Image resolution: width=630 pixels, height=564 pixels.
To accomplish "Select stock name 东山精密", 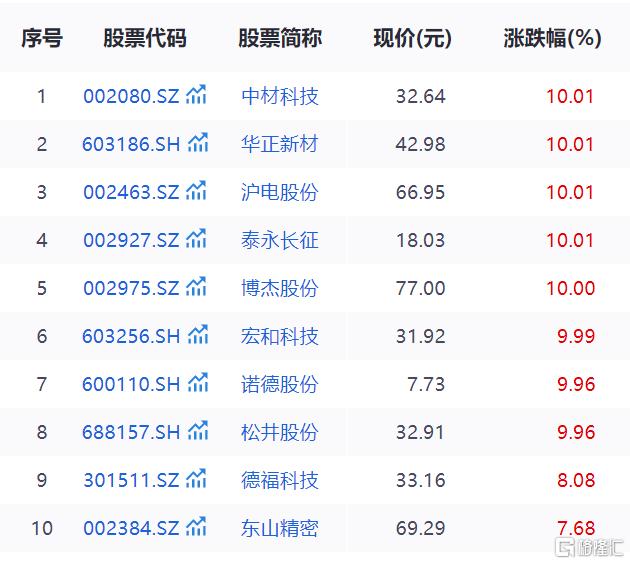I will tap(280, 529).
